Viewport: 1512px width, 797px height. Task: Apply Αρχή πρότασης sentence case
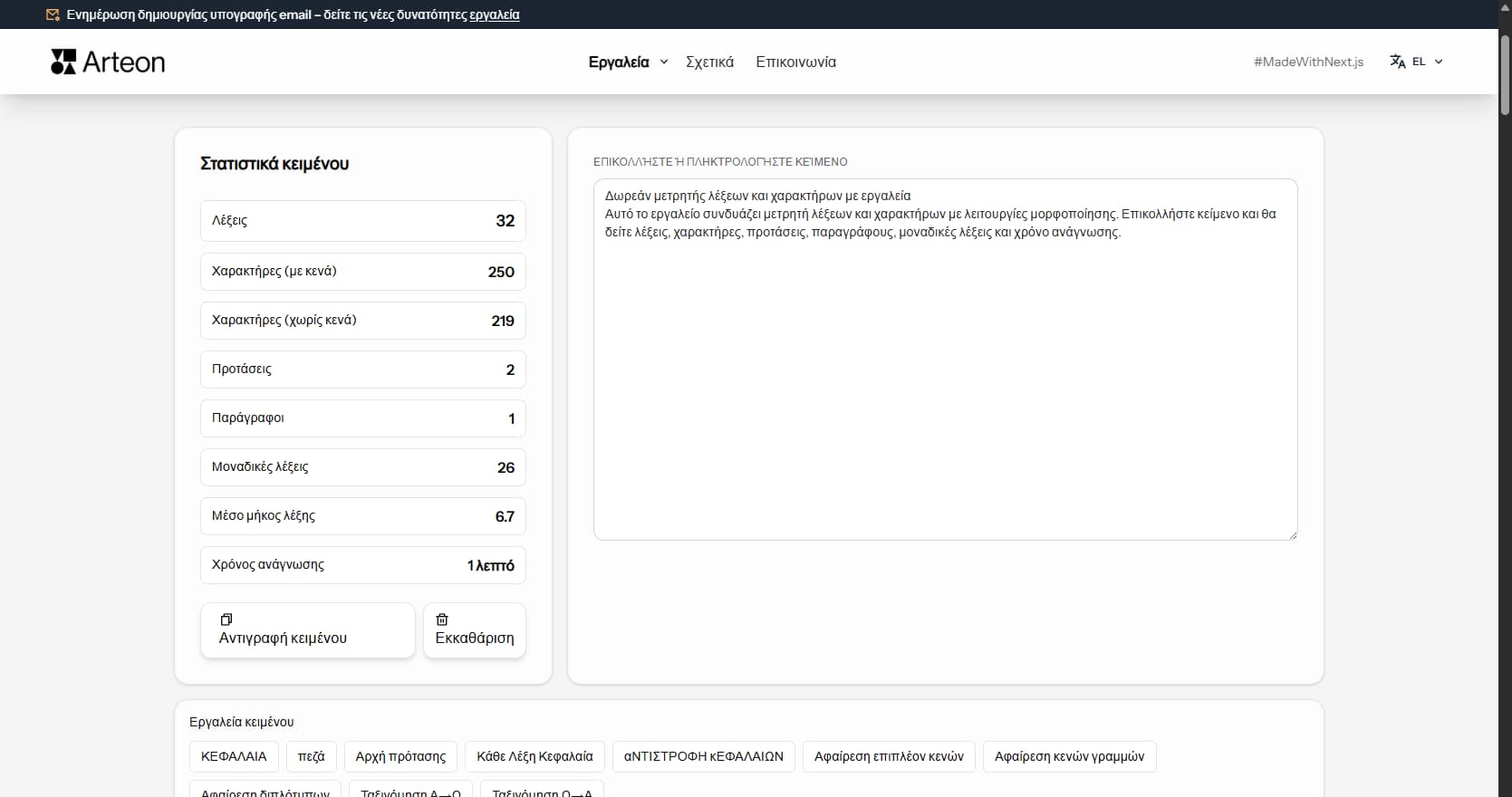[x=400, y=756]
